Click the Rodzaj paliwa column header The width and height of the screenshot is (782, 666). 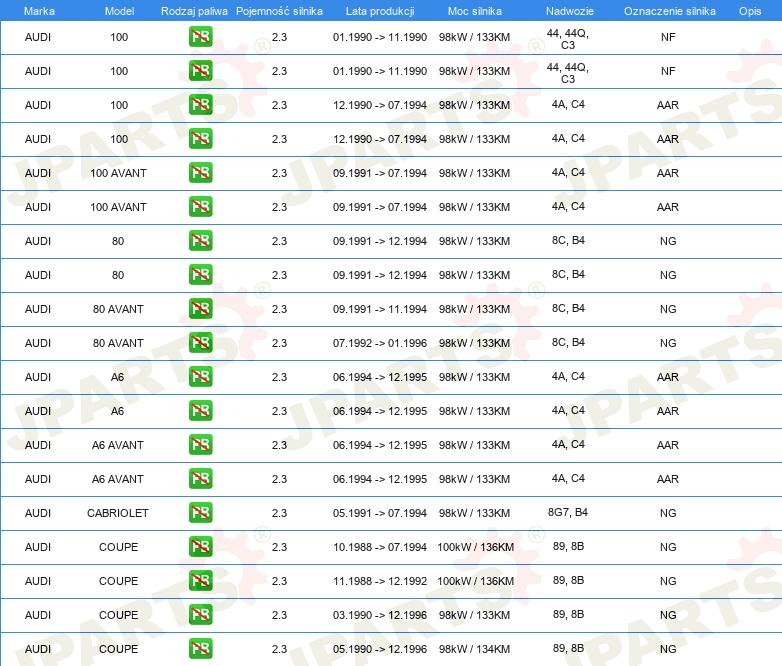(x=194, y=11)
